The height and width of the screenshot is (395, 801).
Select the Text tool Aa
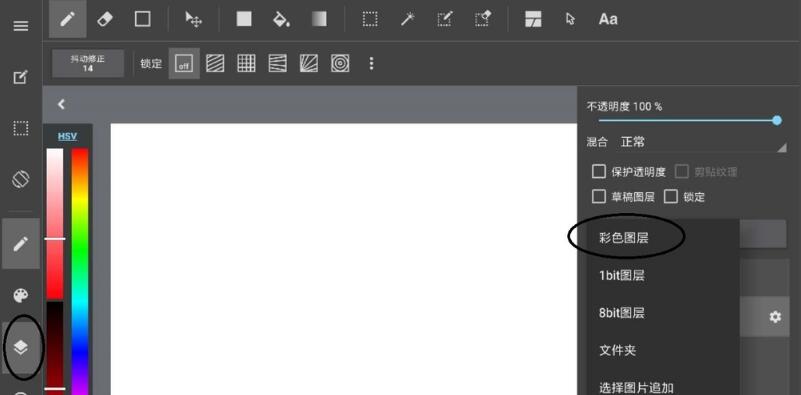pos(608,19)
